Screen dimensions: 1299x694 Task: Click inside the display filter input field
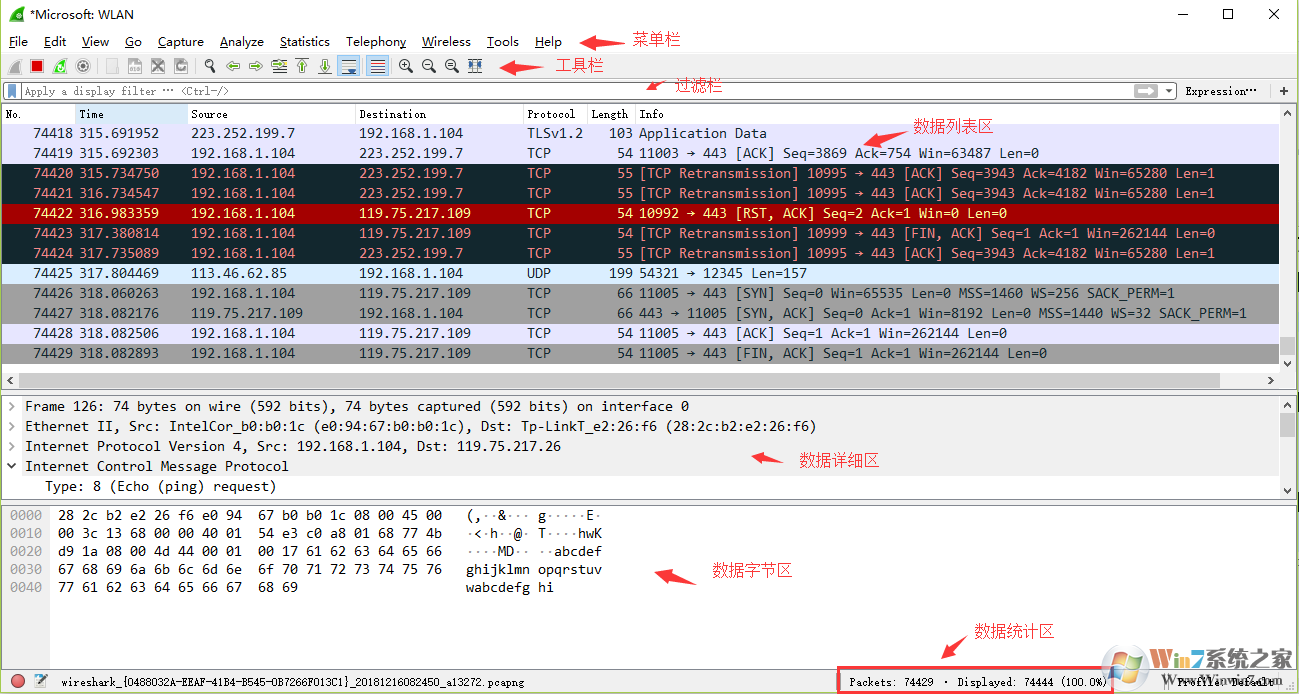coord(400,90)
